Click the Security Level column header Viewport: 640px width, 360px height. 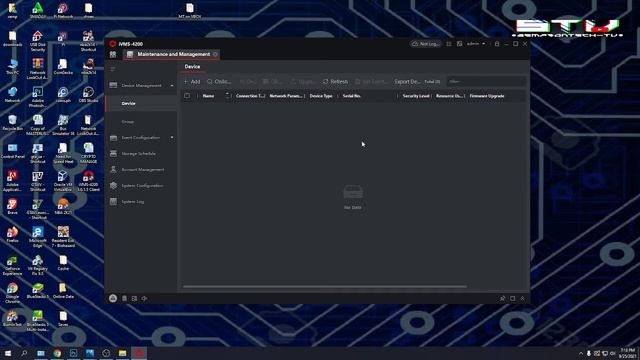416,96
